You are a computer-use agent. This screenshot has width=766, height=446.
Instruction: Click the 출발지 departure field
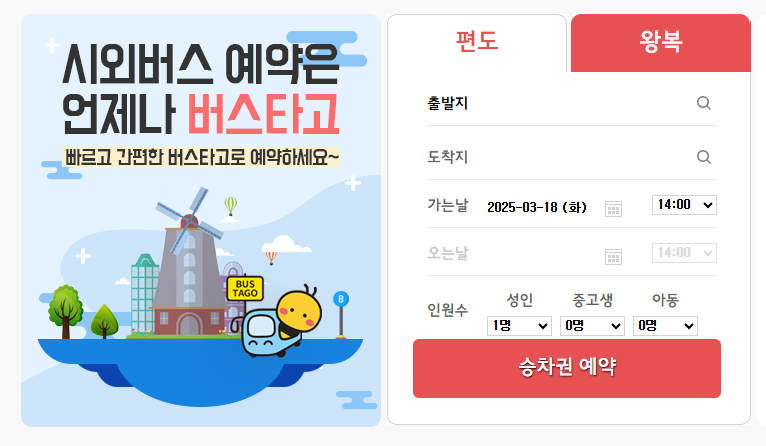[x=572, y=104]
